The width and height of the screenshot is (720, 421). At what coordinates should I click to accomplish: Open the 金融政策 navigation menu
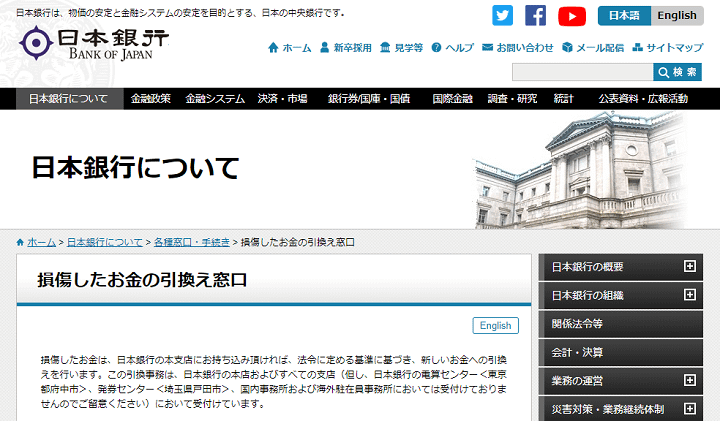pyautogui.click(x=150, y=99)
